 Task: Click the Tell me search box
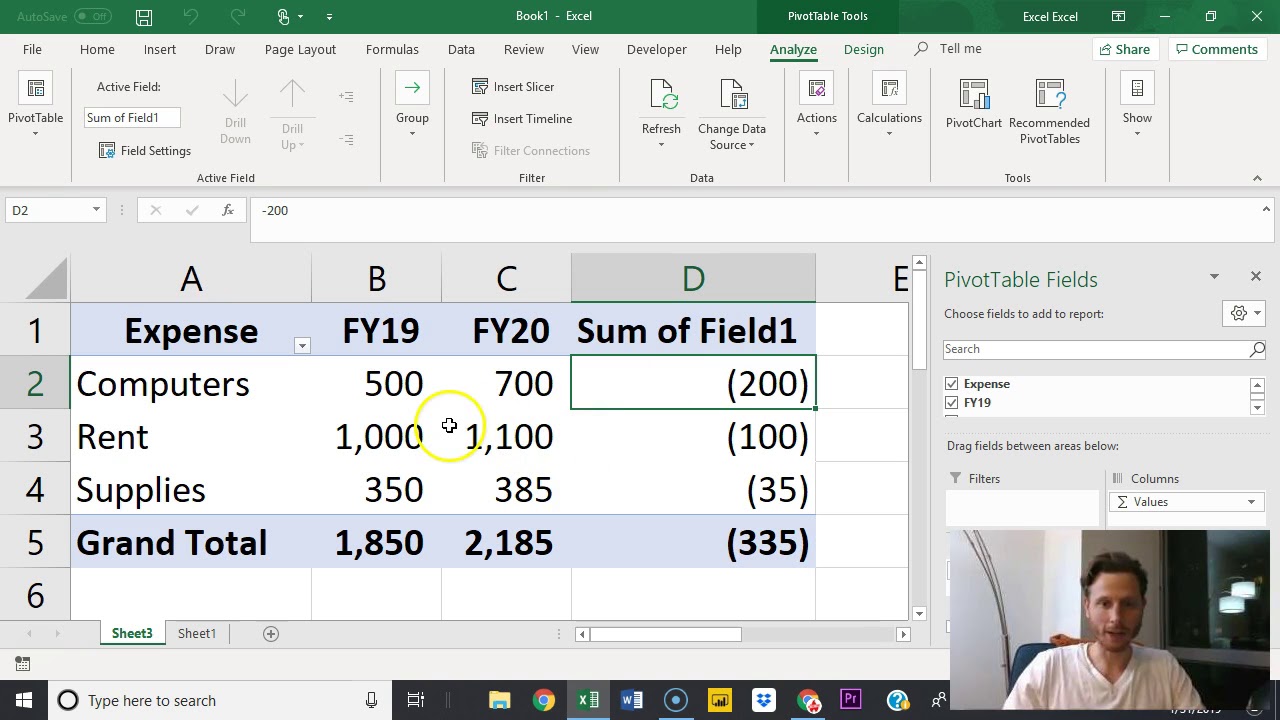pyautogui.click(x=949, y=49)
